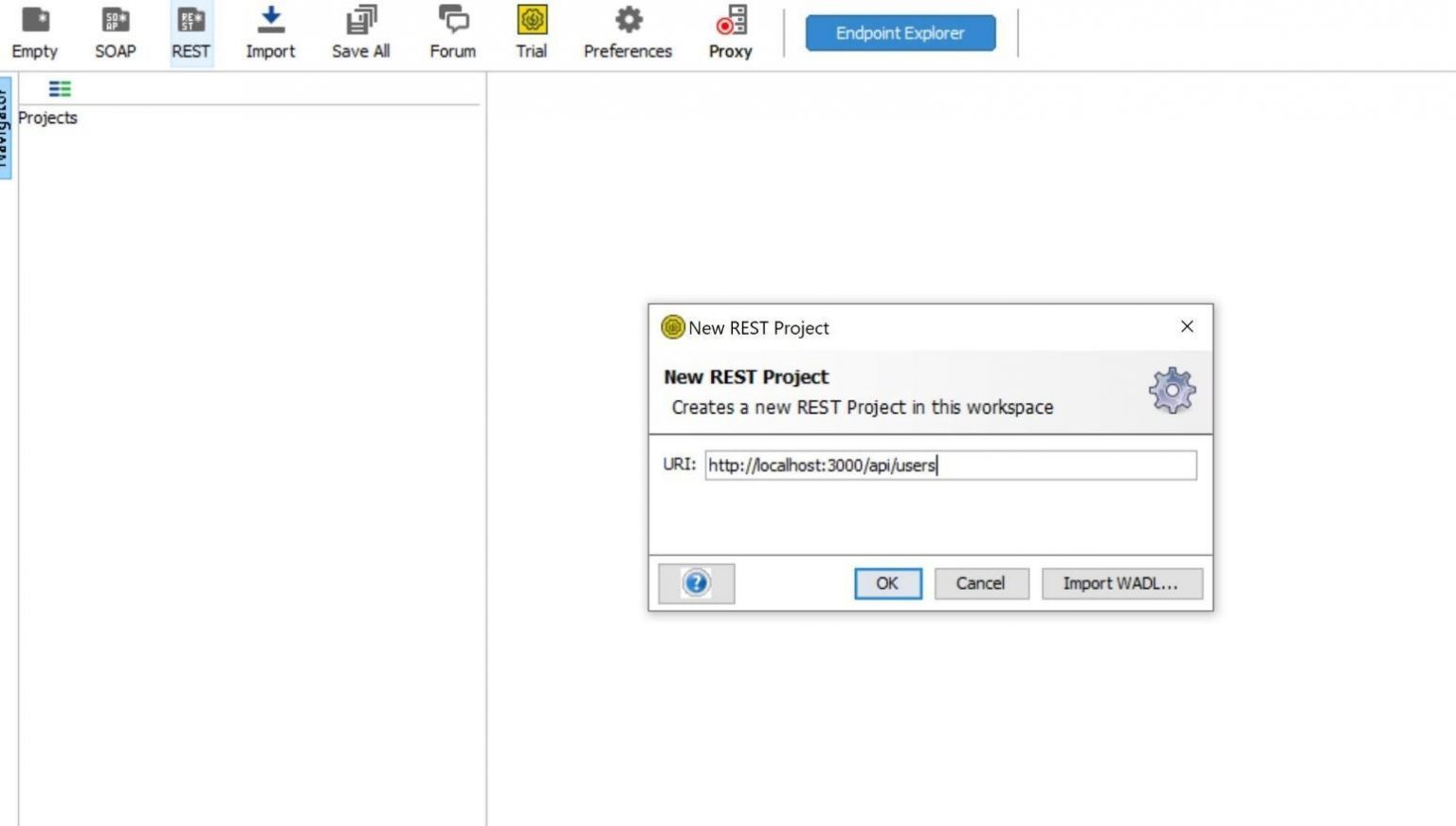Click the help icon in the dialog
Screen dimensions: 1456x826
coord(696,583)
